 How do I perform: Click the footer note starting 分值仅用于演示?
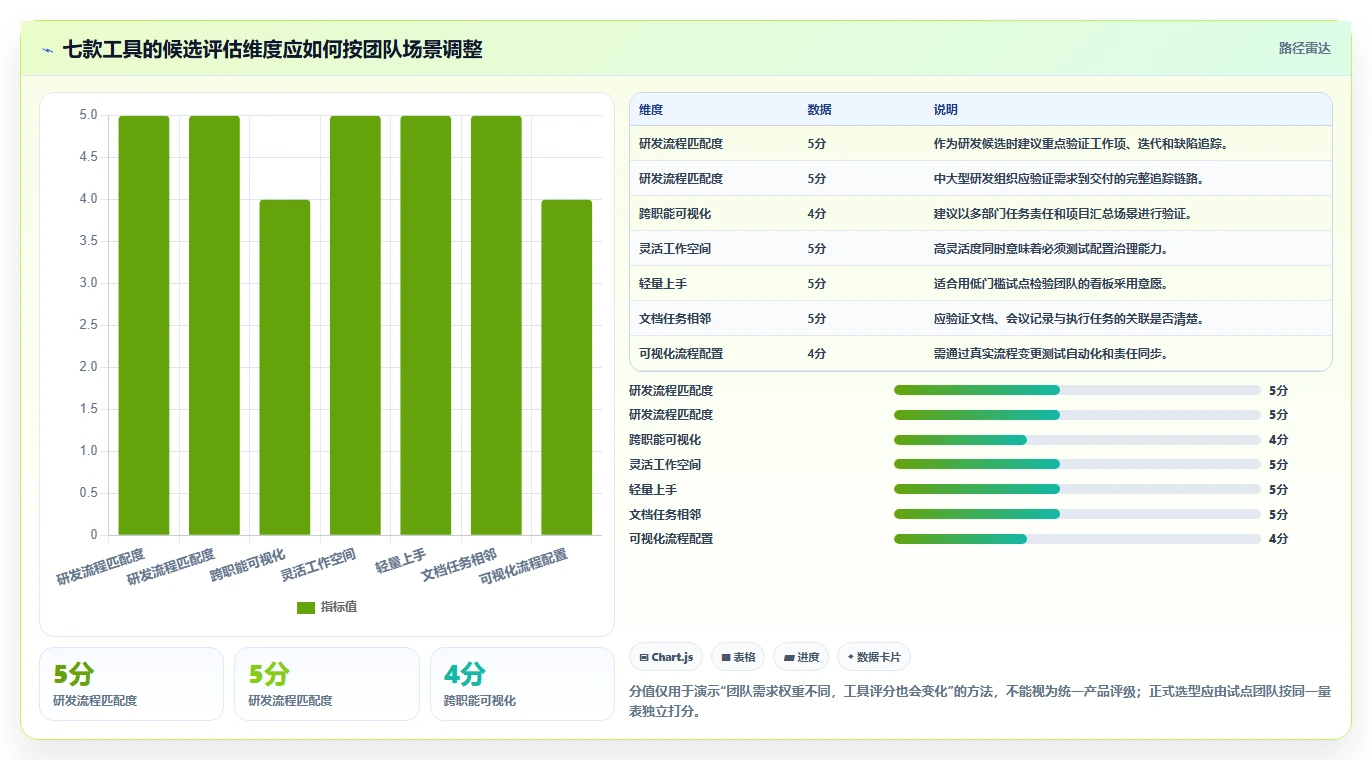980,702
